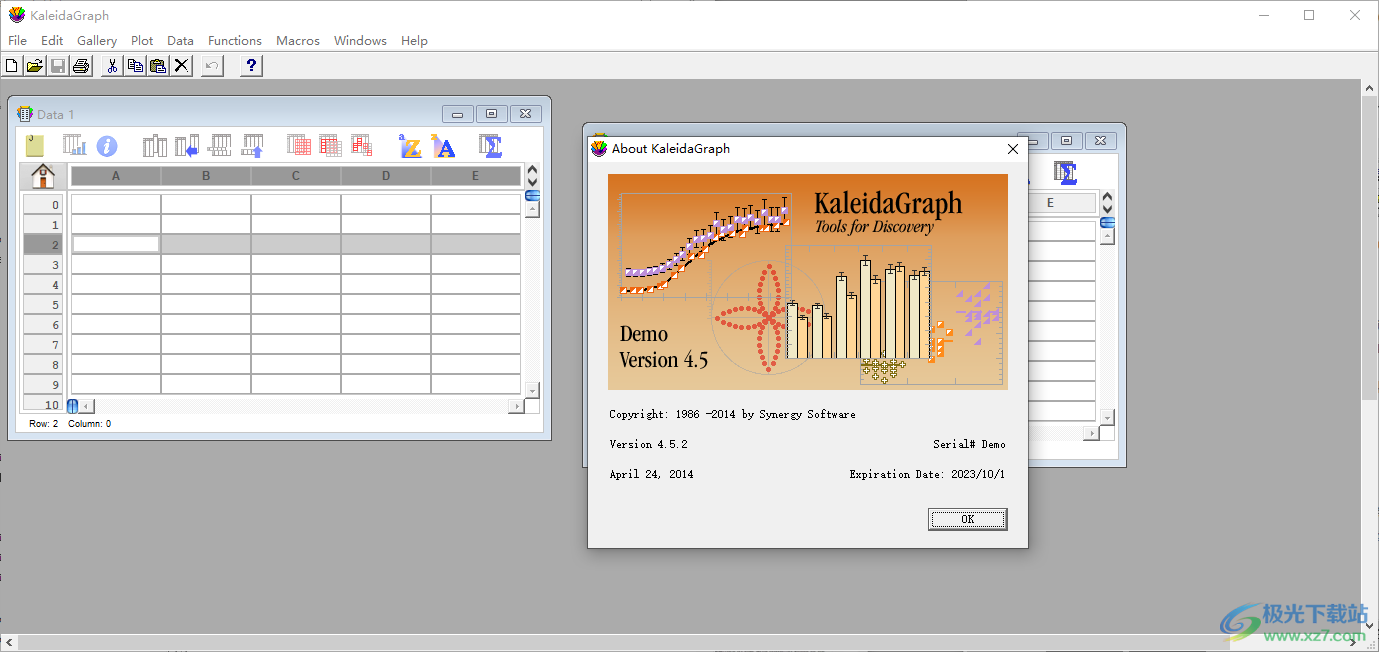Click the New document icon in toolbar
Screen dimensions: 1379x652
(12, 66)
